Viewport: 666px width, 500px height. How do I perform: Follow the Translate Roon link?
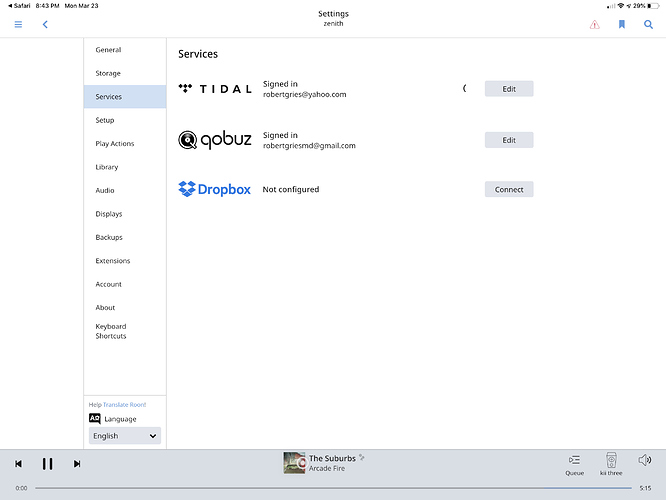pos(124,404)
